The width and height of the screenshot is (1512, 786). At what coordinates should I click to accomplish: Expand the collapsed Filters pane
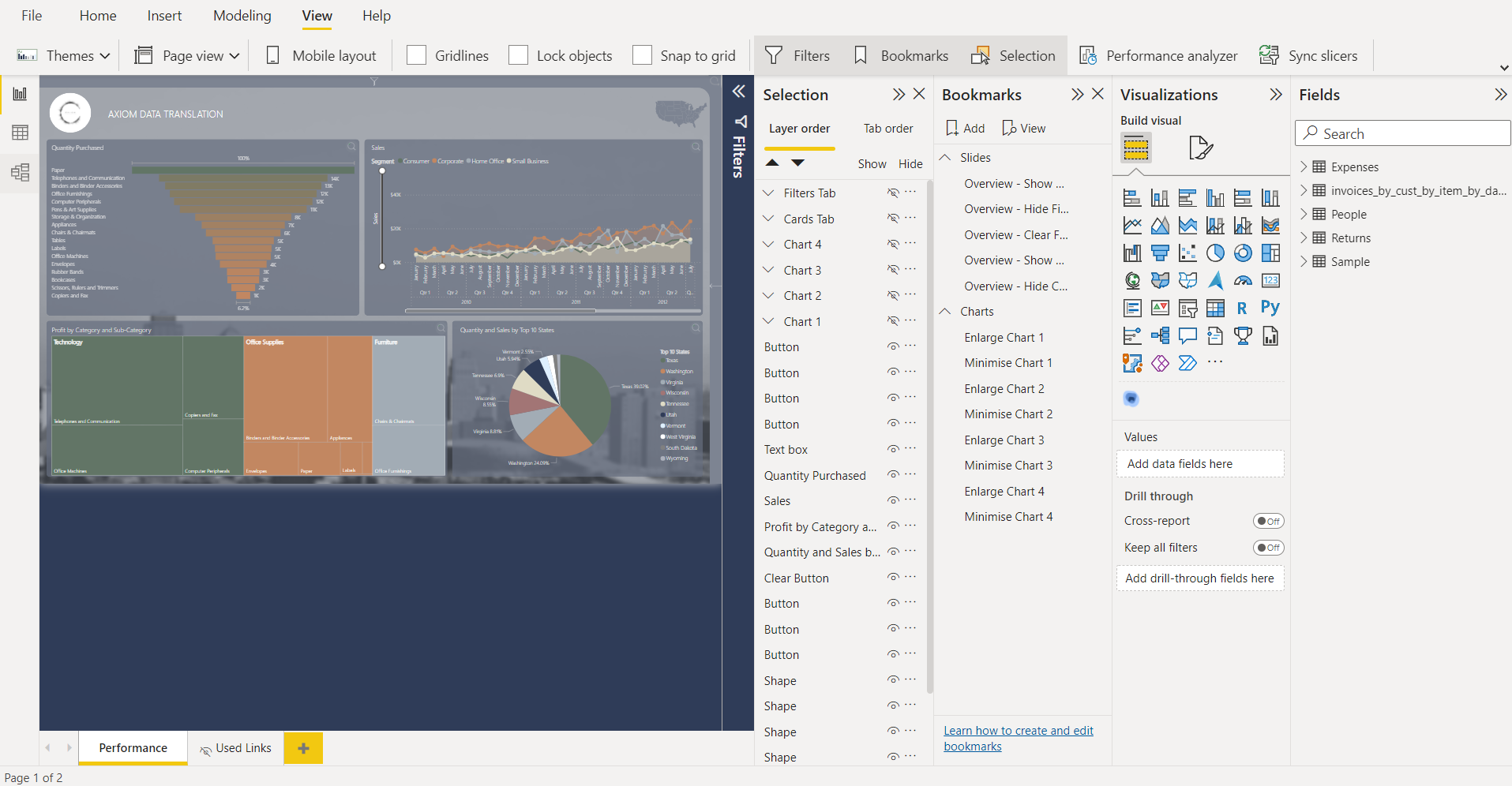pyautogui.click(x=738, y=92)
